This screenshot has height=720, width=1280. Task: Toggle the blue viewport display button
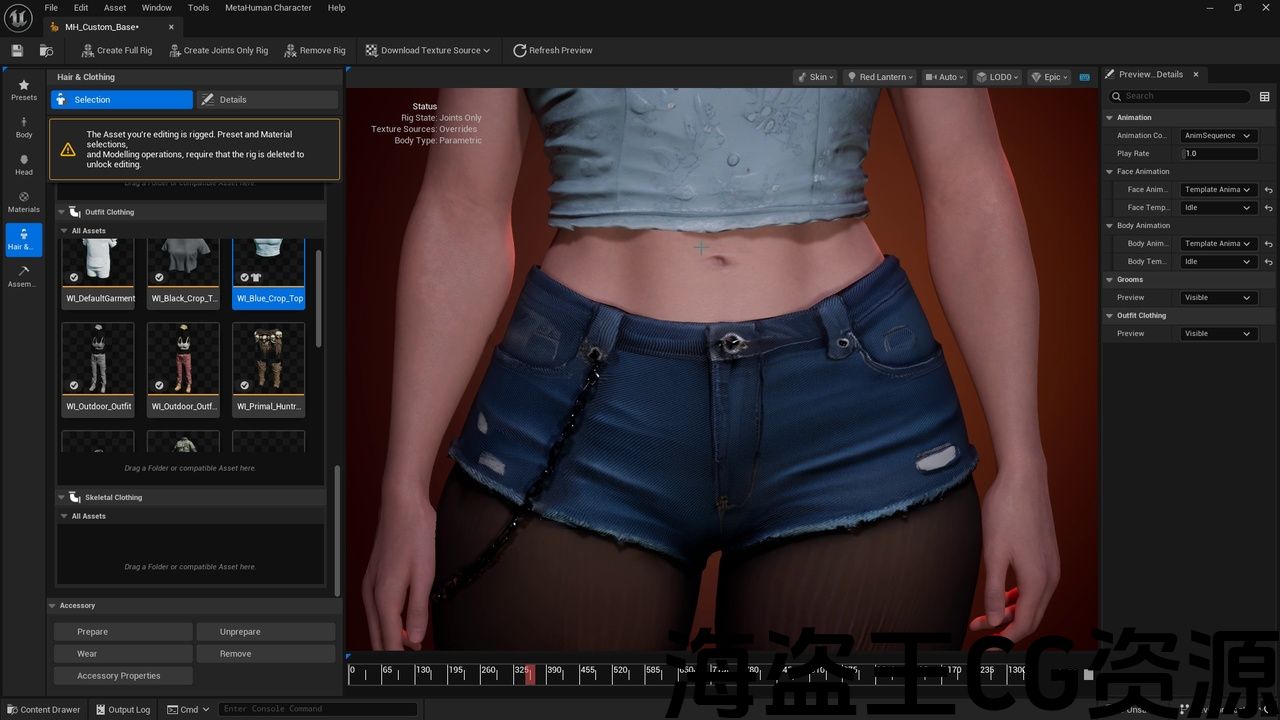1084,77
